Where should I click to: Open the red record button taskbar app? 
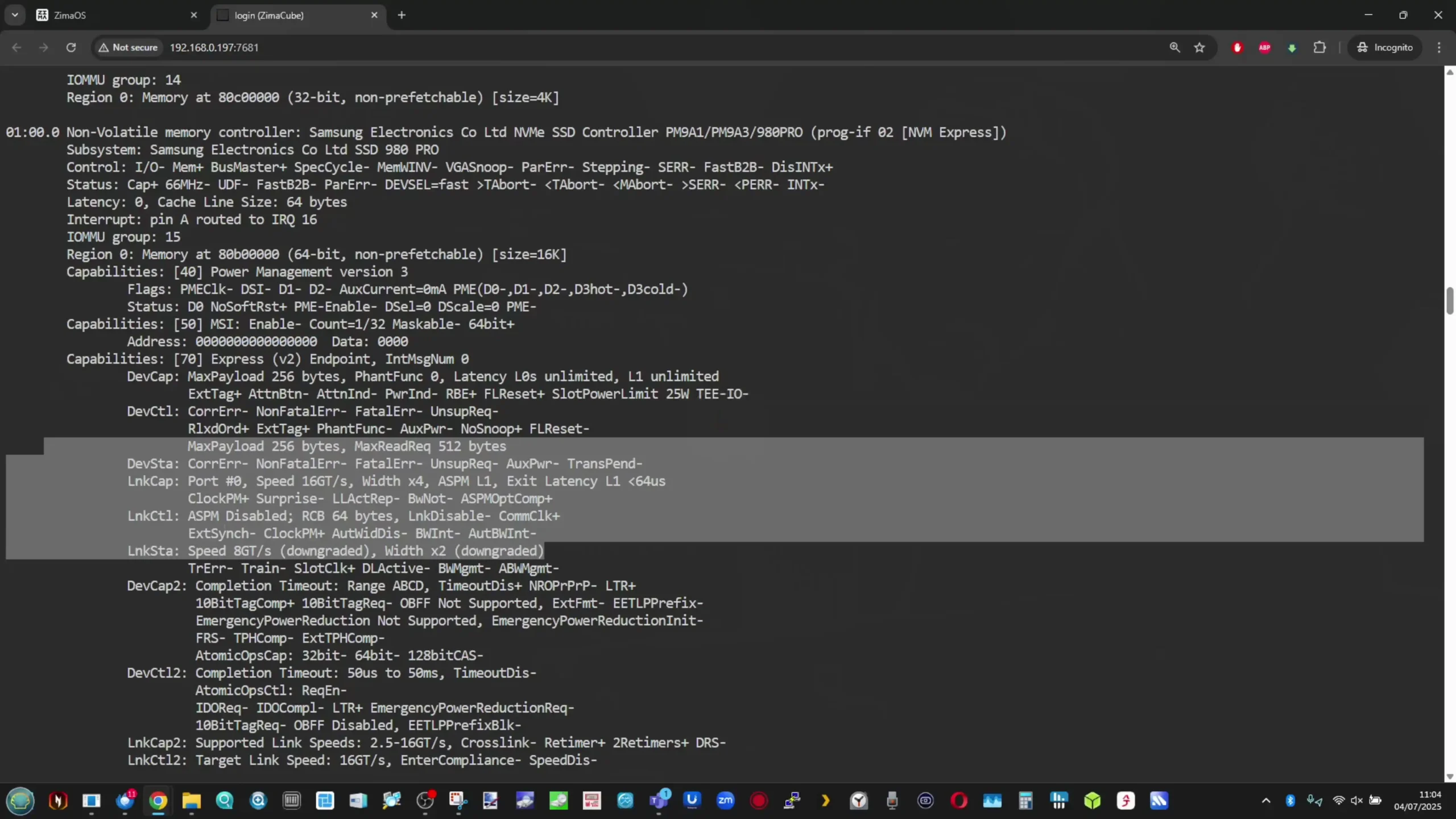759,801
